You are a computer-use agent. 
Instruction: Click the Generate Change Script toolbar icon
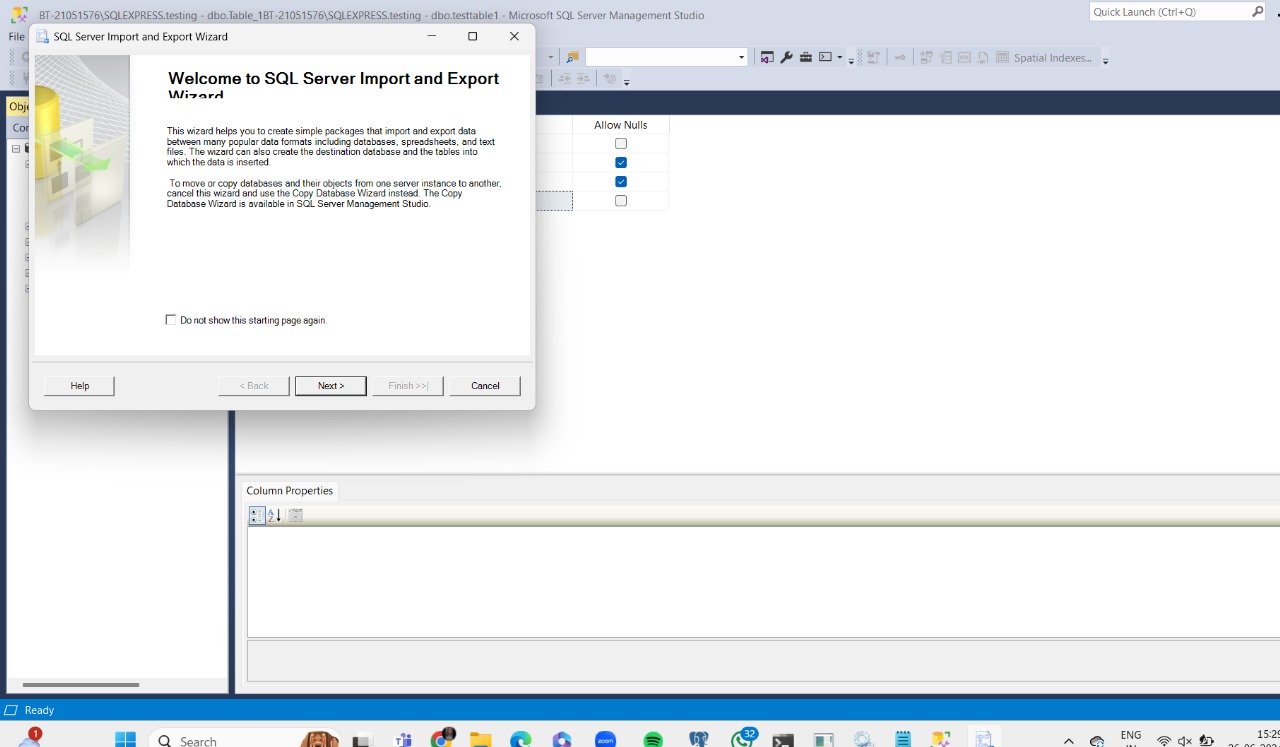[873, 57]
